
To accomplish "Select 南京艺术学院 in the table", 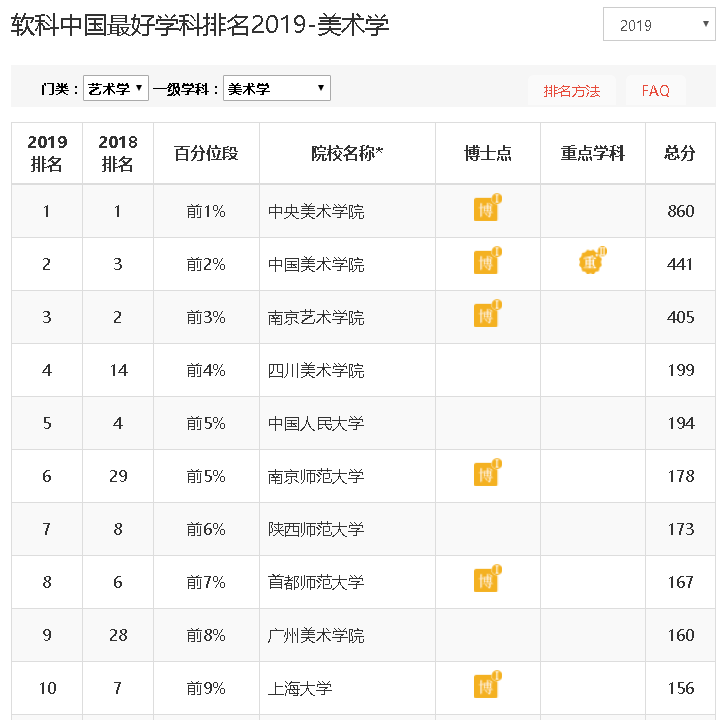I will click(316, 318).
